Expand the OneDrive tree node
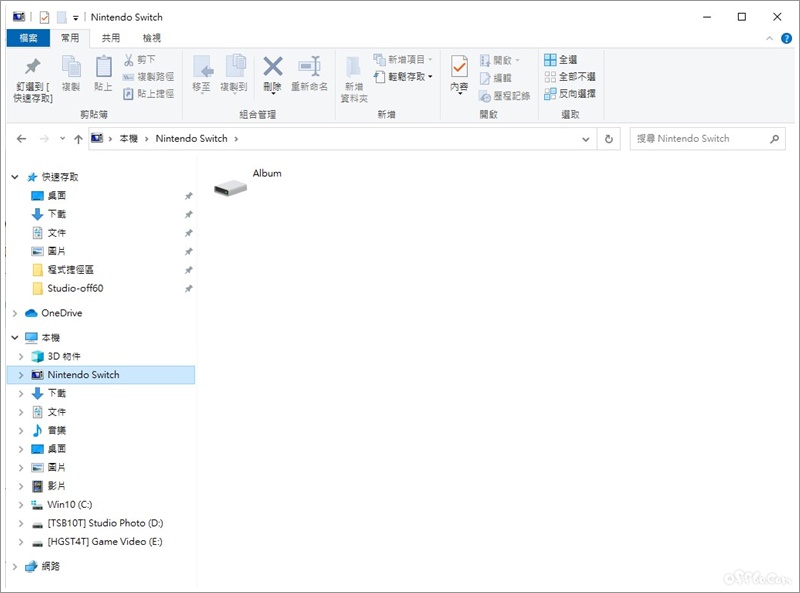 pos(15,313)
